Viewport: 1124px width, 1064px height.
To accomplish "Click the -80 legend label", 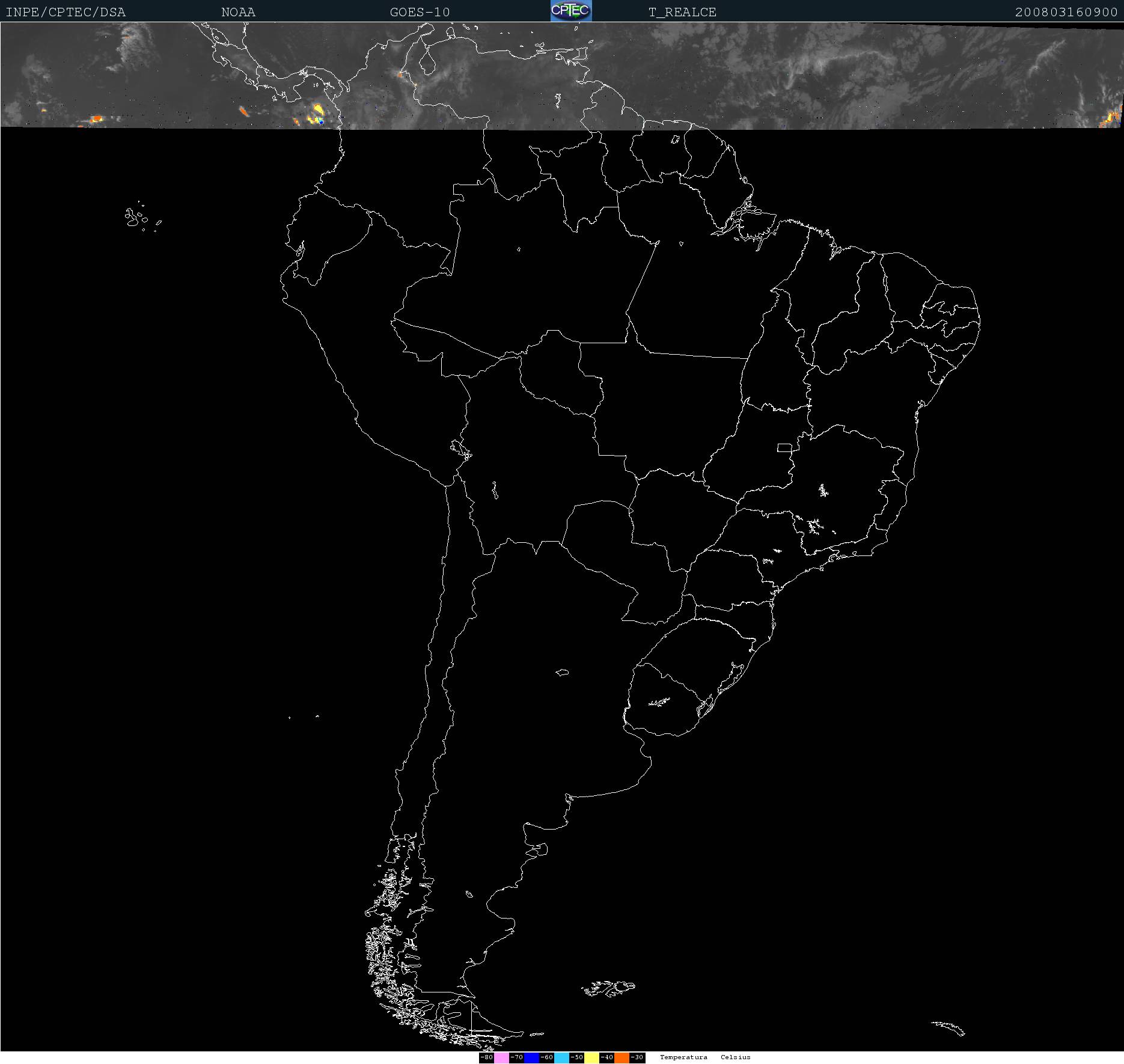I will coord(486,1057).
